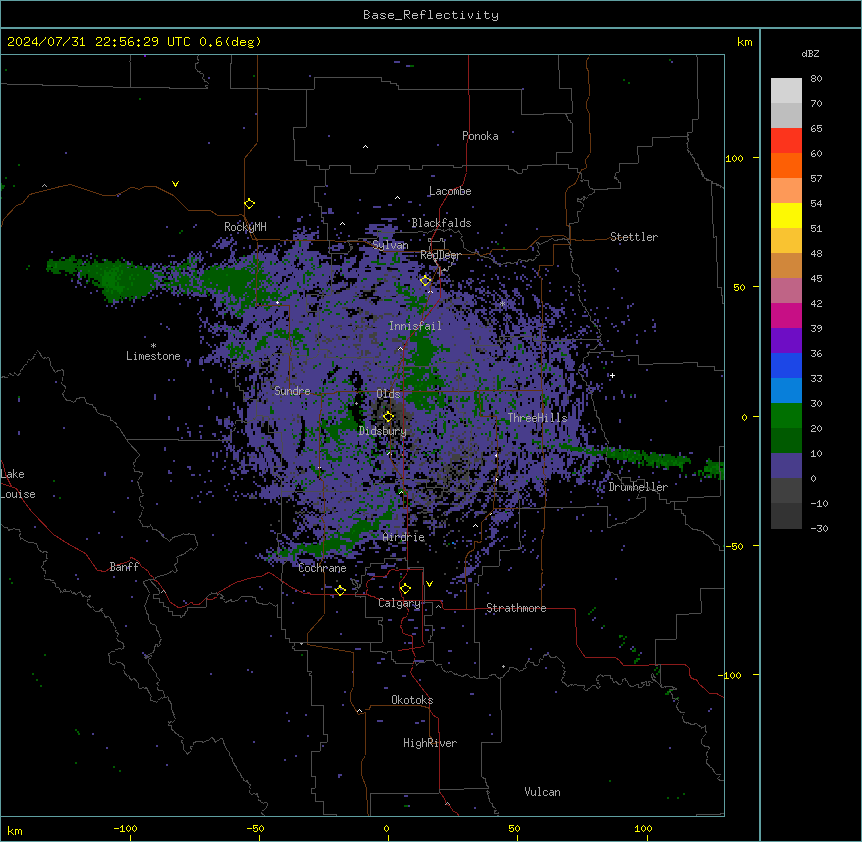Image resolution: width=862 pixels, height=842 pixels.
Task: Click the -30 value in dBZ legend
Action: [819, 529]
